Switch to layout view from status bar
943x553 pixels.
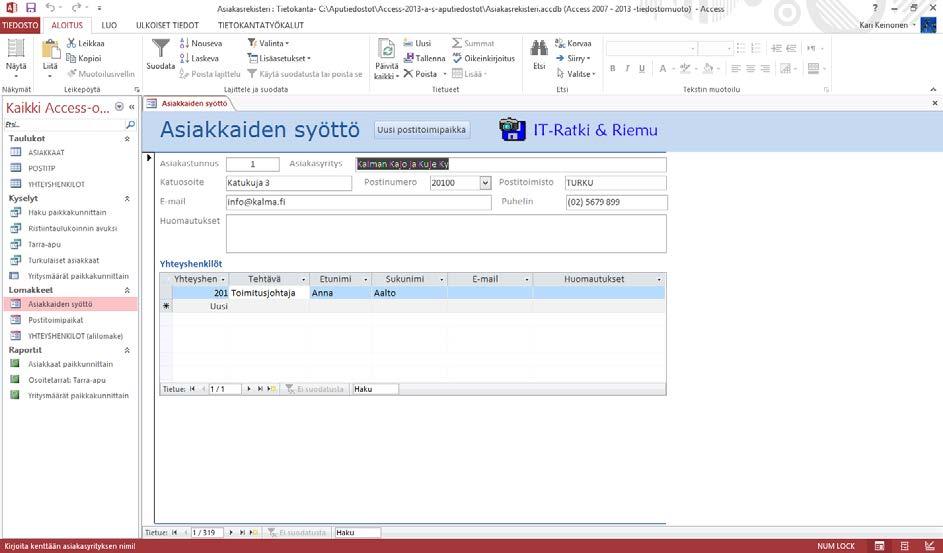click(904, 546)
